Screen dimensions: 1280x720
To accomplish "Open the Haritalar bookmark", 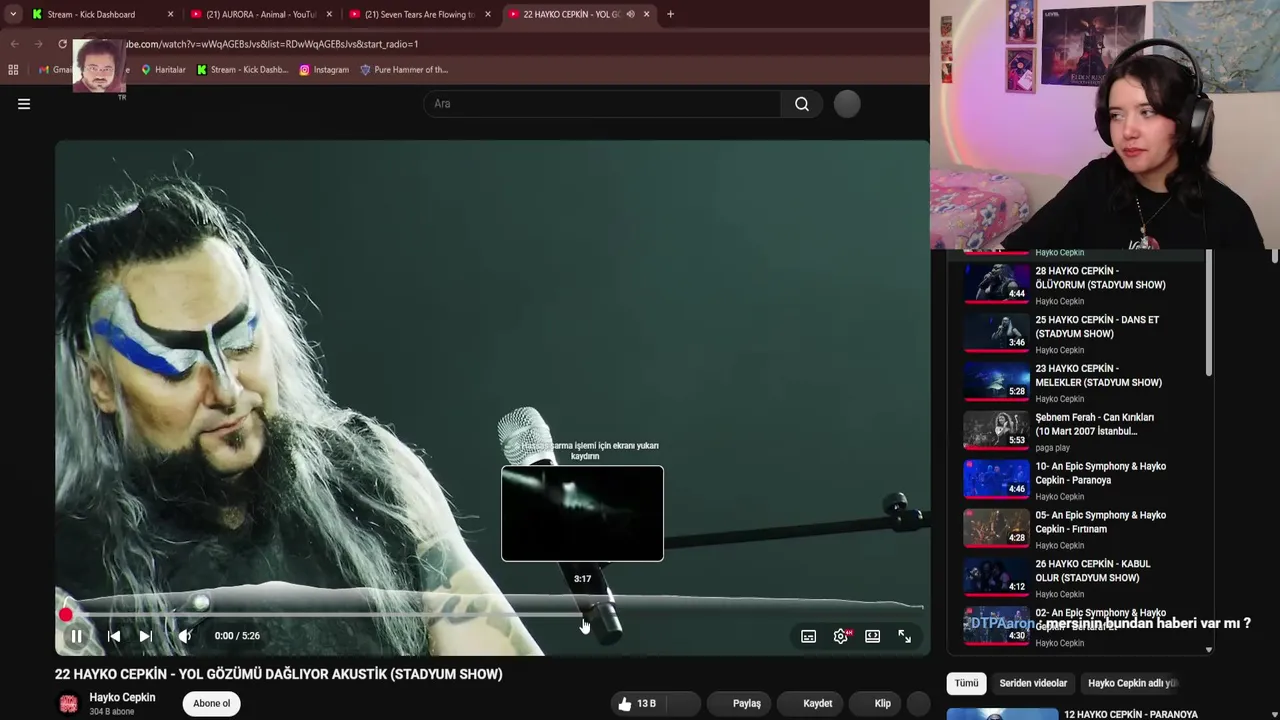I will (163, 70).
